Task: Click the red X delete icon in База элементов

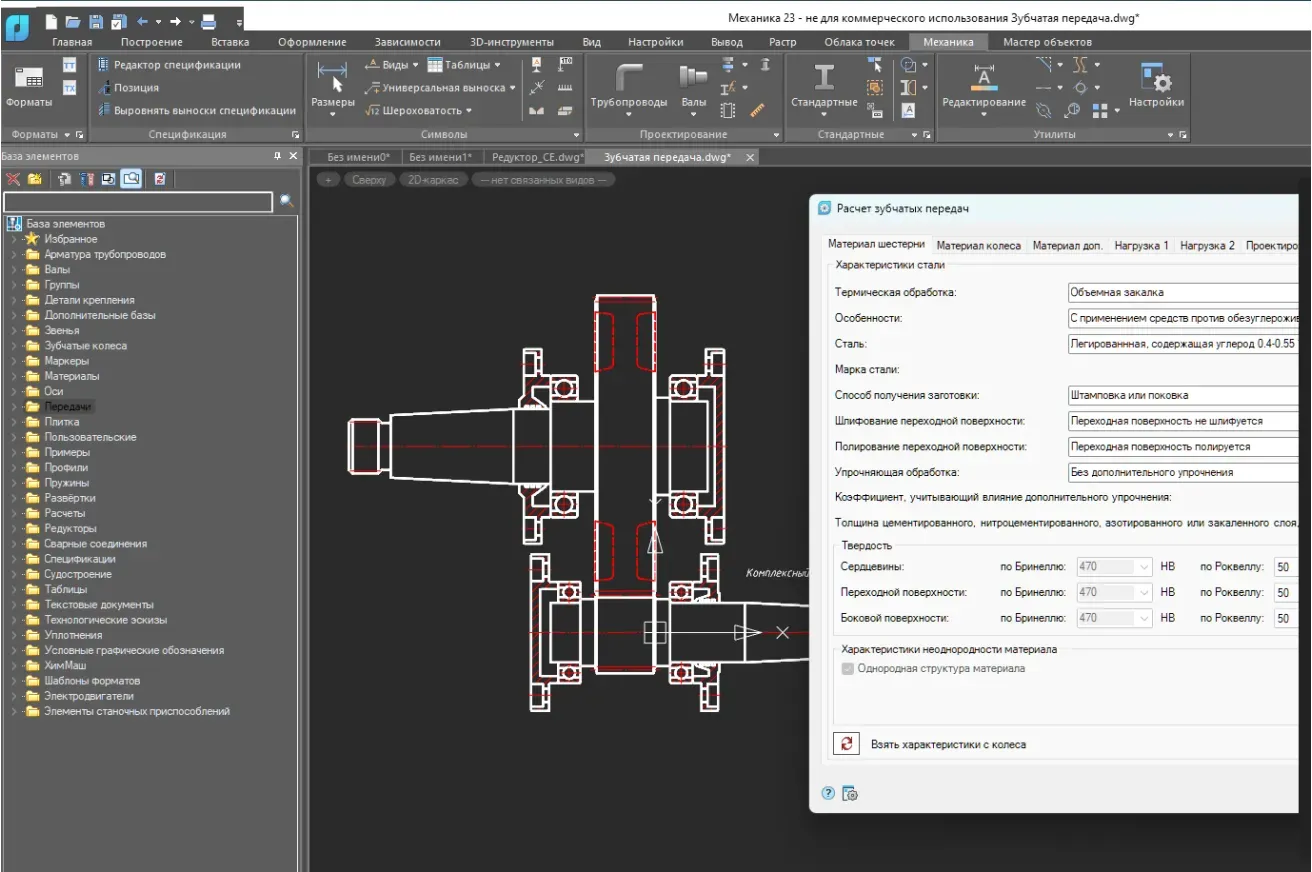Action: [x=13, y=179]
